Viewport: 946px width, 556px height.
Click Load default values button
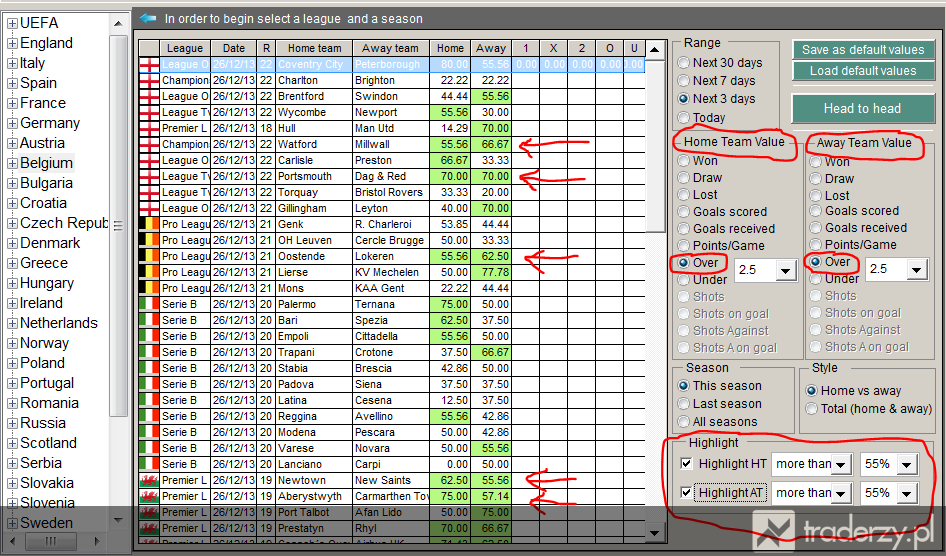863,71
